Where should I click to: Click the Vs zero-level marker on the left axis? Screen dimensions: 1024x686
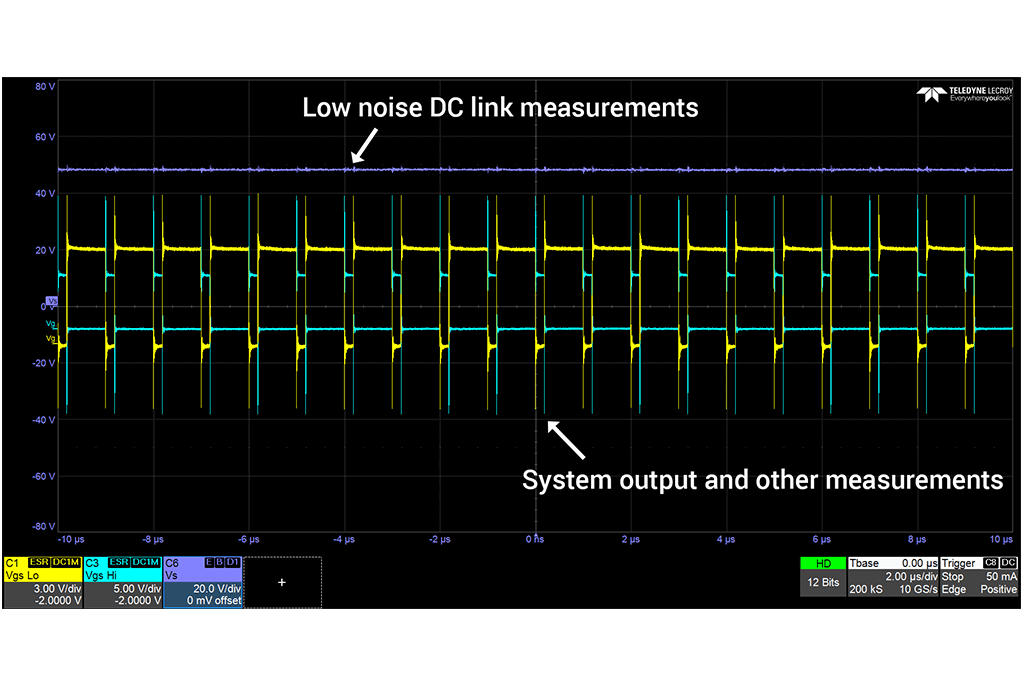(52, 300)
